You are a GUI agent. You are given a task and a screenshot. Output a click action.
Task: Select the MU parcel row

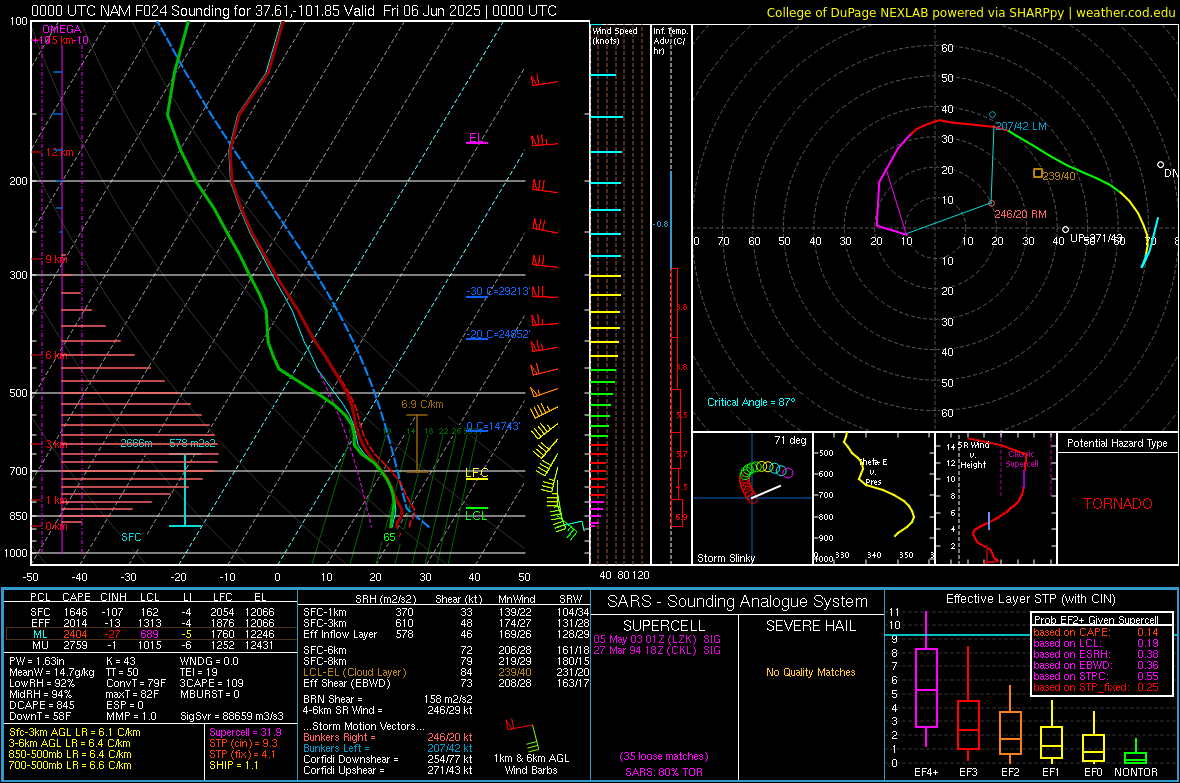(151, 645)
